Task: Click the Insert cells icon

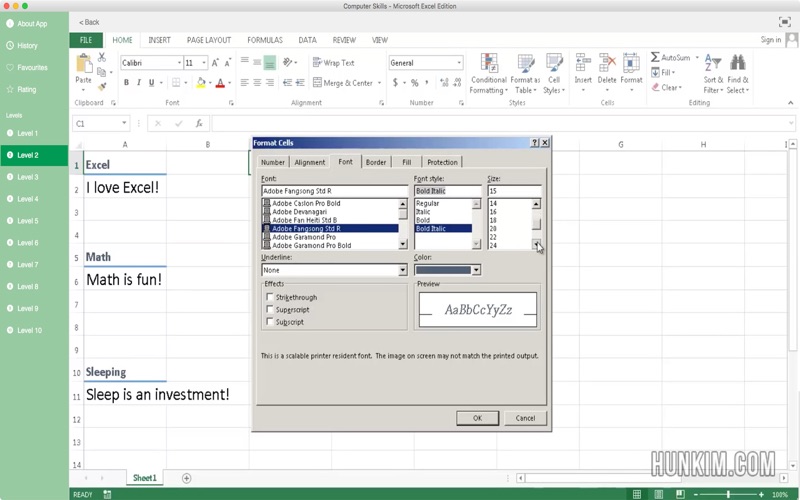Action: (583, 63)
